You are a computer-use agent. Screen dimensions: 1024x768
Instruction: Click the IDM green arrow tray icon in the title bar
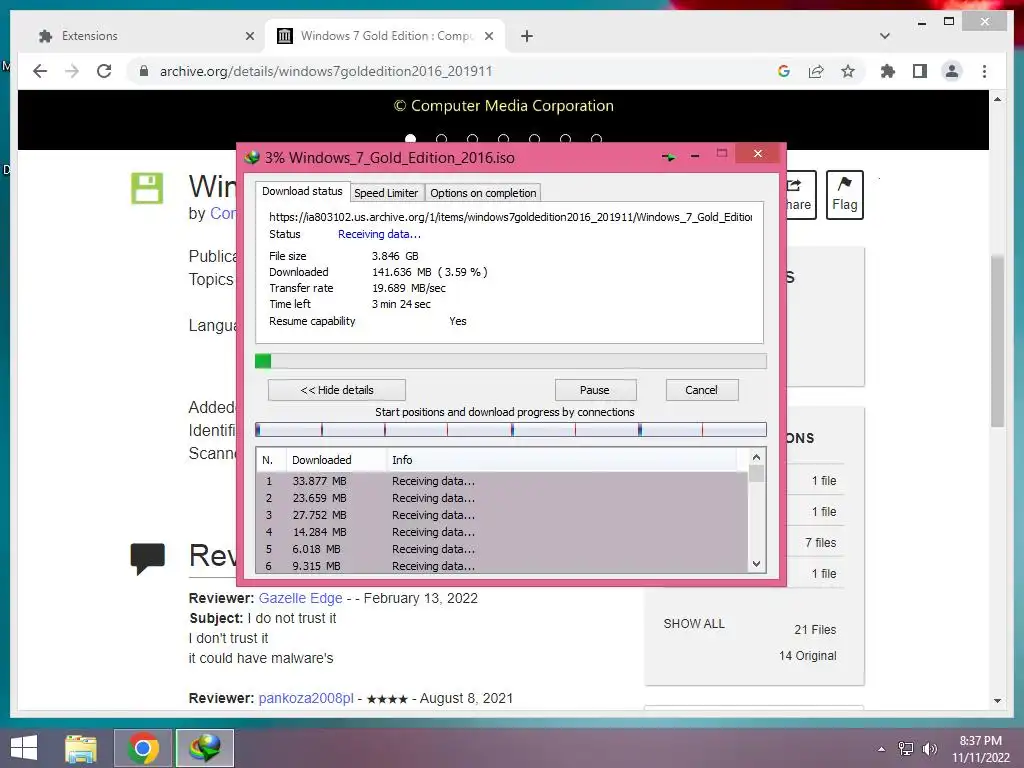pos(668,157)
